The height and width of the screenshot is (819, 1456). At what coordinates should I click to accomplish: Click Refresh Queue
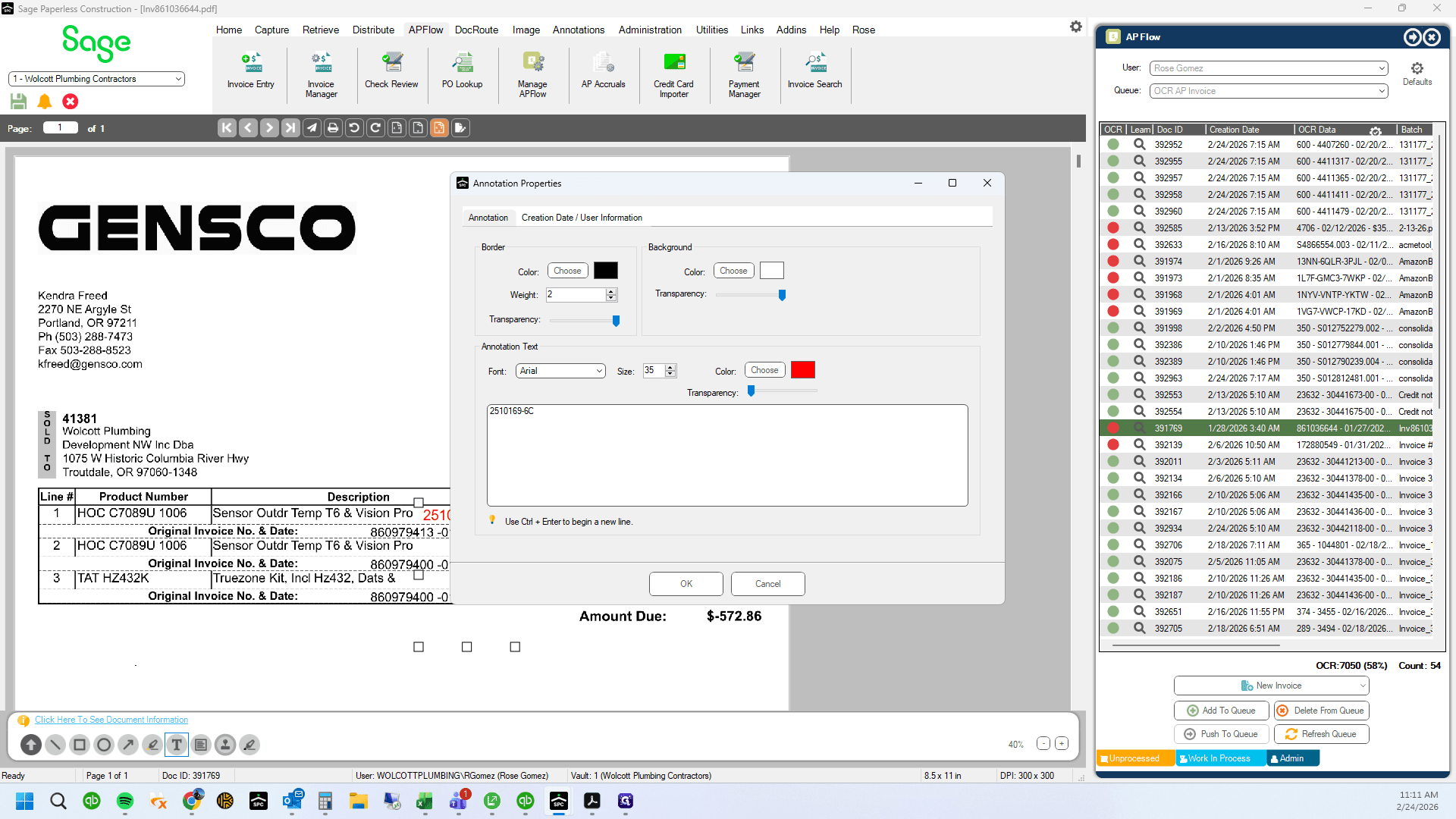pos(1322,734)
